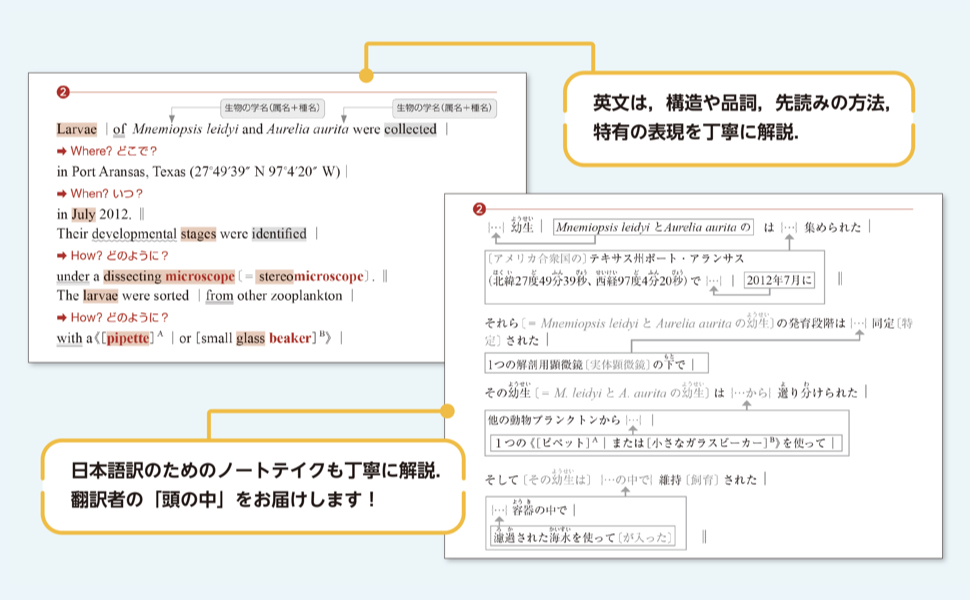Click the highlighted word "Larvae" at sentence start
The height and width of the screenshot is (600, 970).
click(77, 129)
